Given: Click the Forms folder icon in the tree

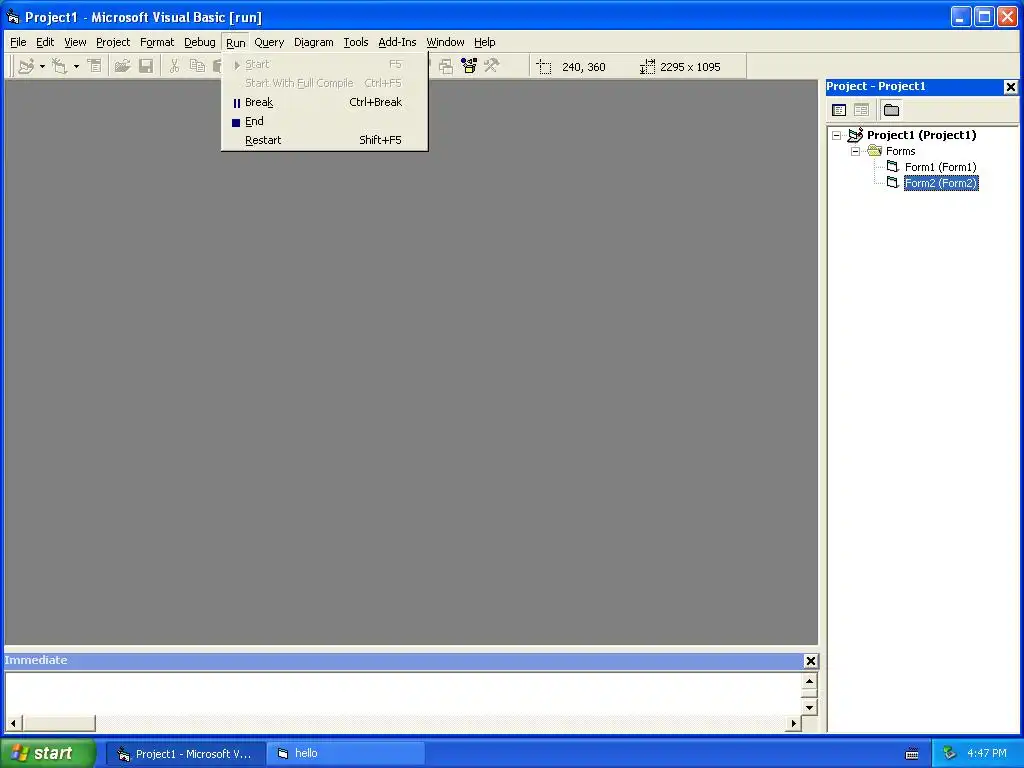Looking at the screenshot, I should click(874, 151).
